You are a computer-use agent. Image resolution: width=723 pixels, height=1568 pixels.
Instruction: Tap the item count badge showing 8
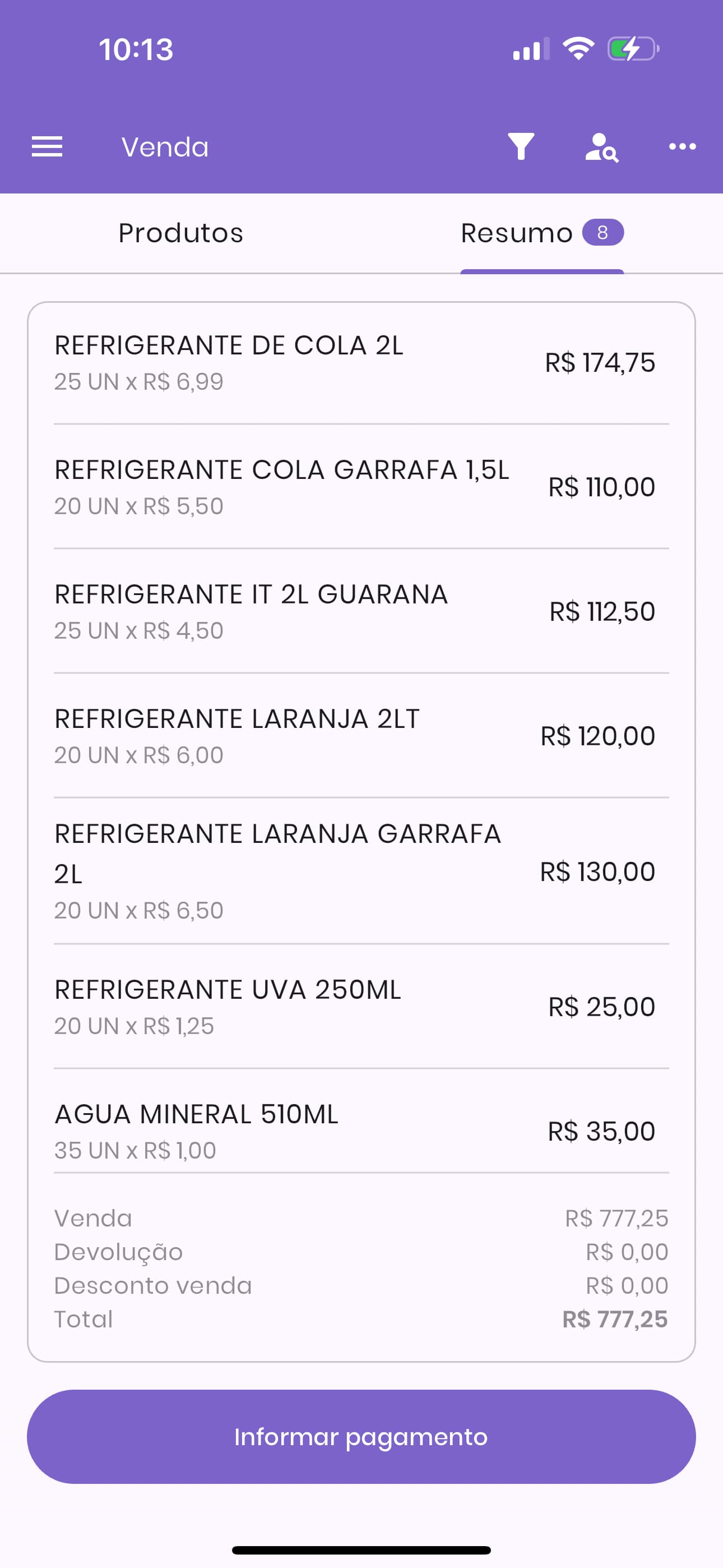tap(602, 233)
